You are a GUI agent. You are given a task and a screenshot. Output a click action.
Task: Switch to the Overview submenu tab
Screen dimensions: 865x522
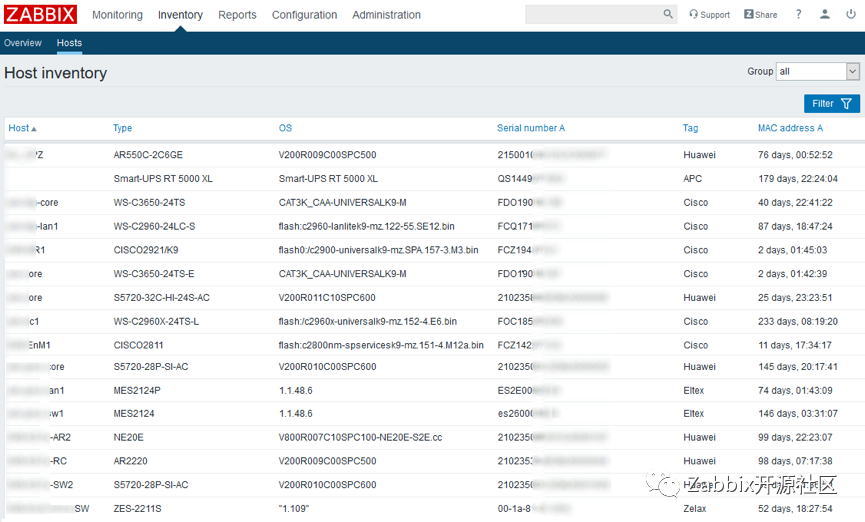(x=23, y=43)
